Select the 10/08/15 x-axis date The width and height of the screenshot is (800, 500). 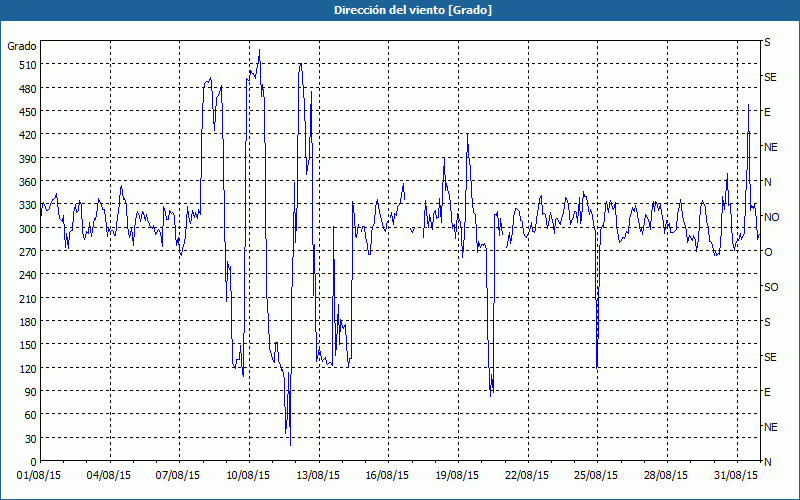248,476
